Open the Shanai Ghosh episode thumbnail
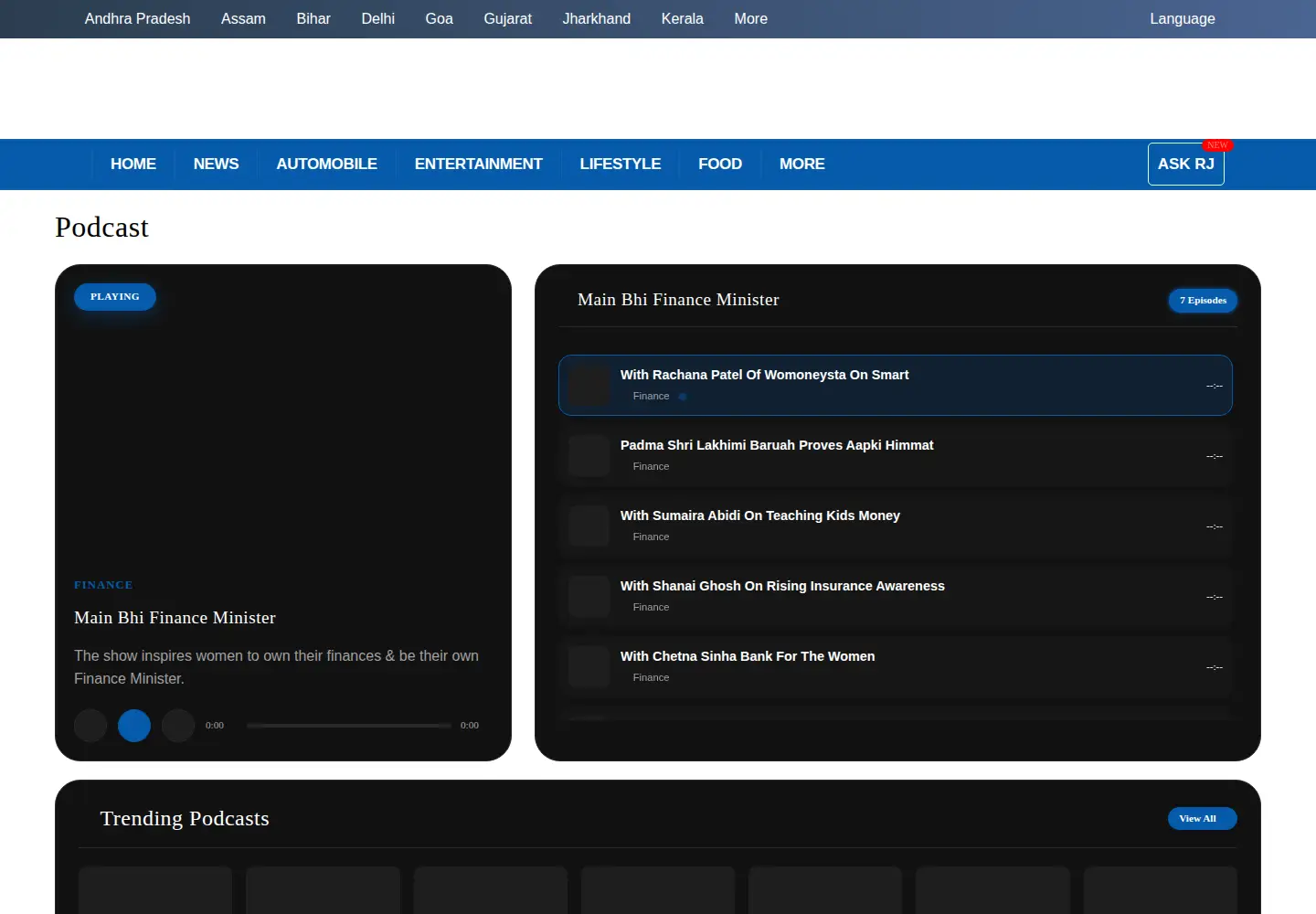Viewport: 1316px width, 914px height. (x=589, y=596)
